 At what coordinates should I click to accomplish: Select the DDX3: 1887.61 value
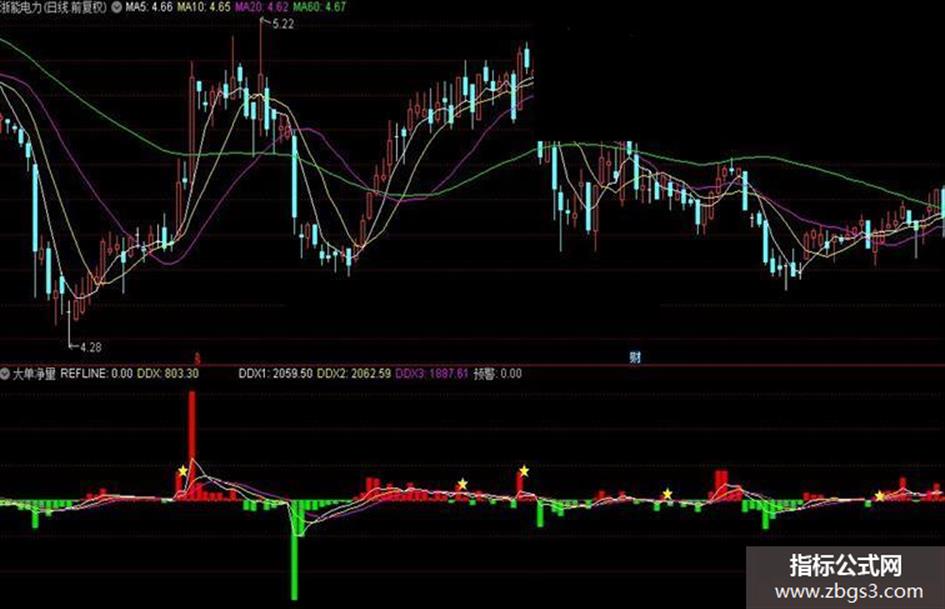tap(432, 374)
